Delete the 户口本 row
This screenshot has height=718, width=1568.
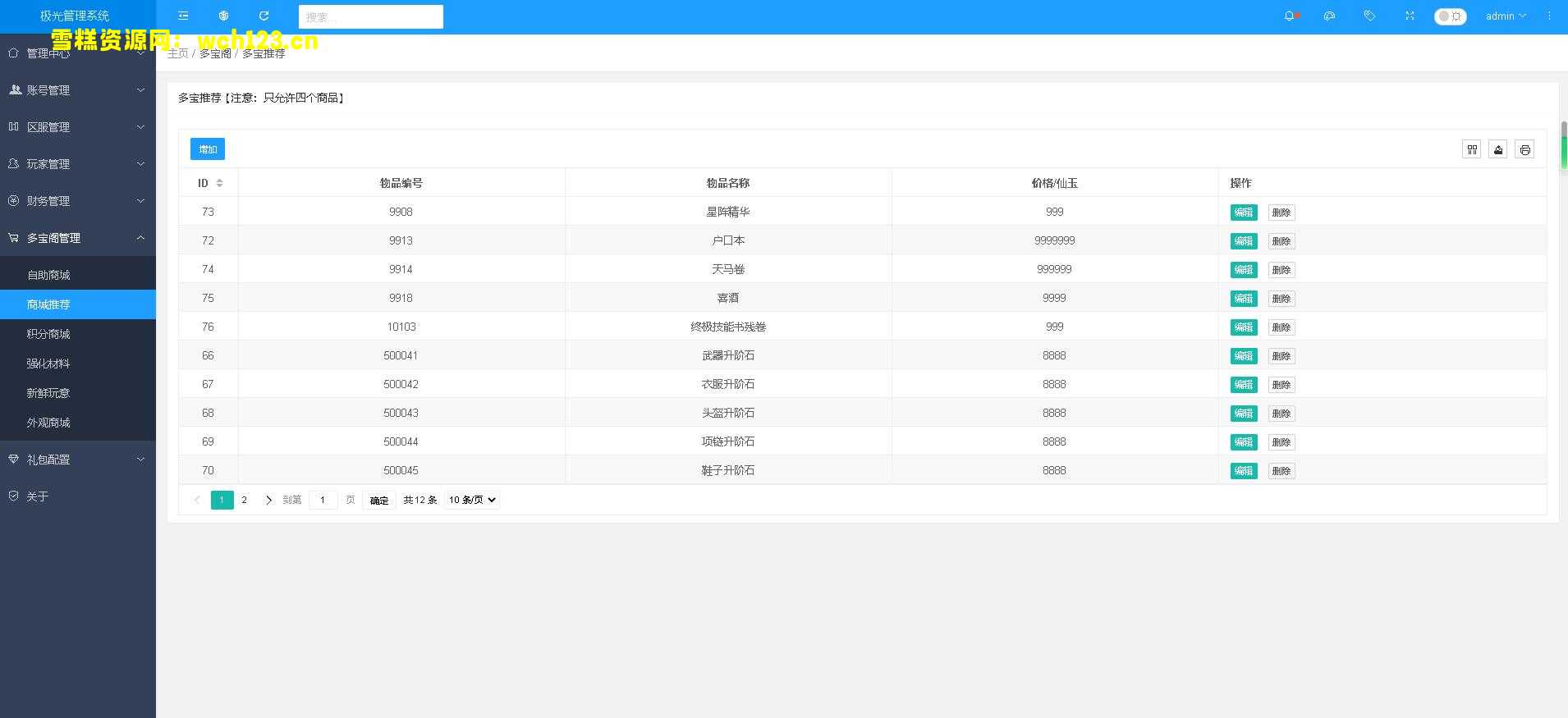(1281, 241)
